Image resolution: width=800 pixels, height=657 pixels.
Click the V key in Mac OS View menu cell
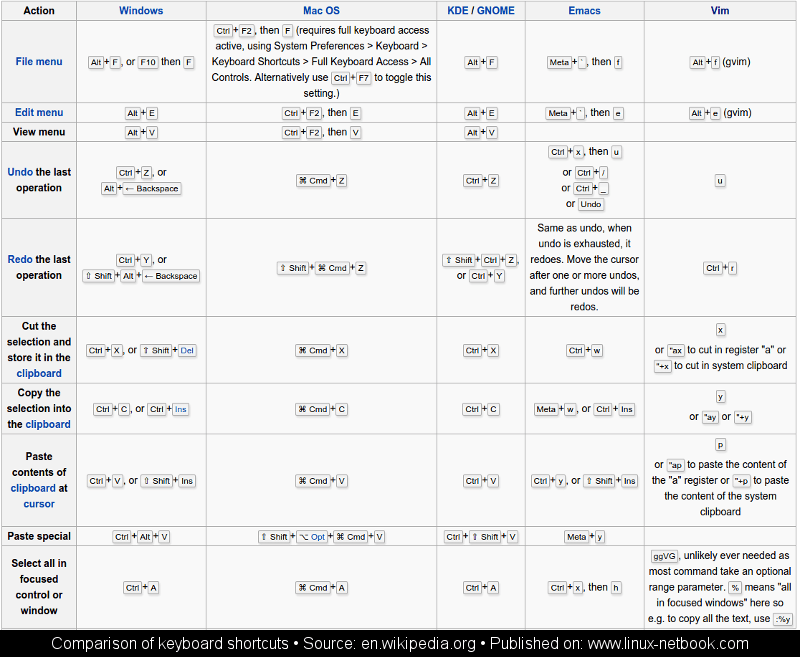356,133
